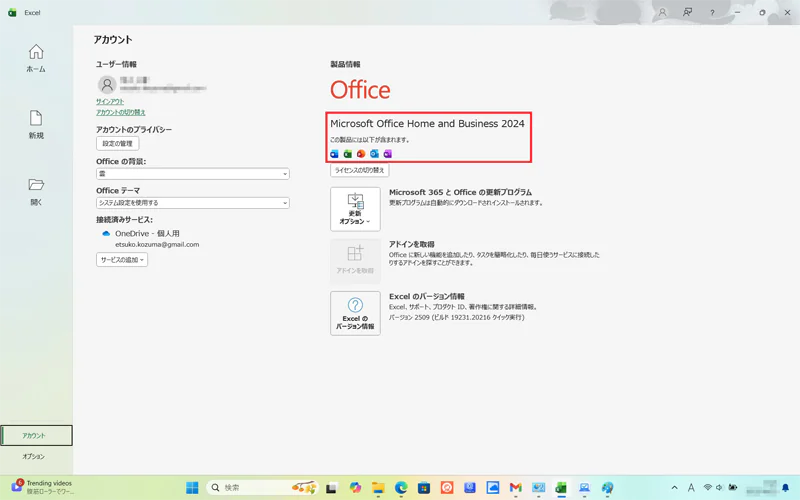Open オプション (Options) in the sidebar
The height and width of the screenshot is (500, 800).
(x=34, y=456)
